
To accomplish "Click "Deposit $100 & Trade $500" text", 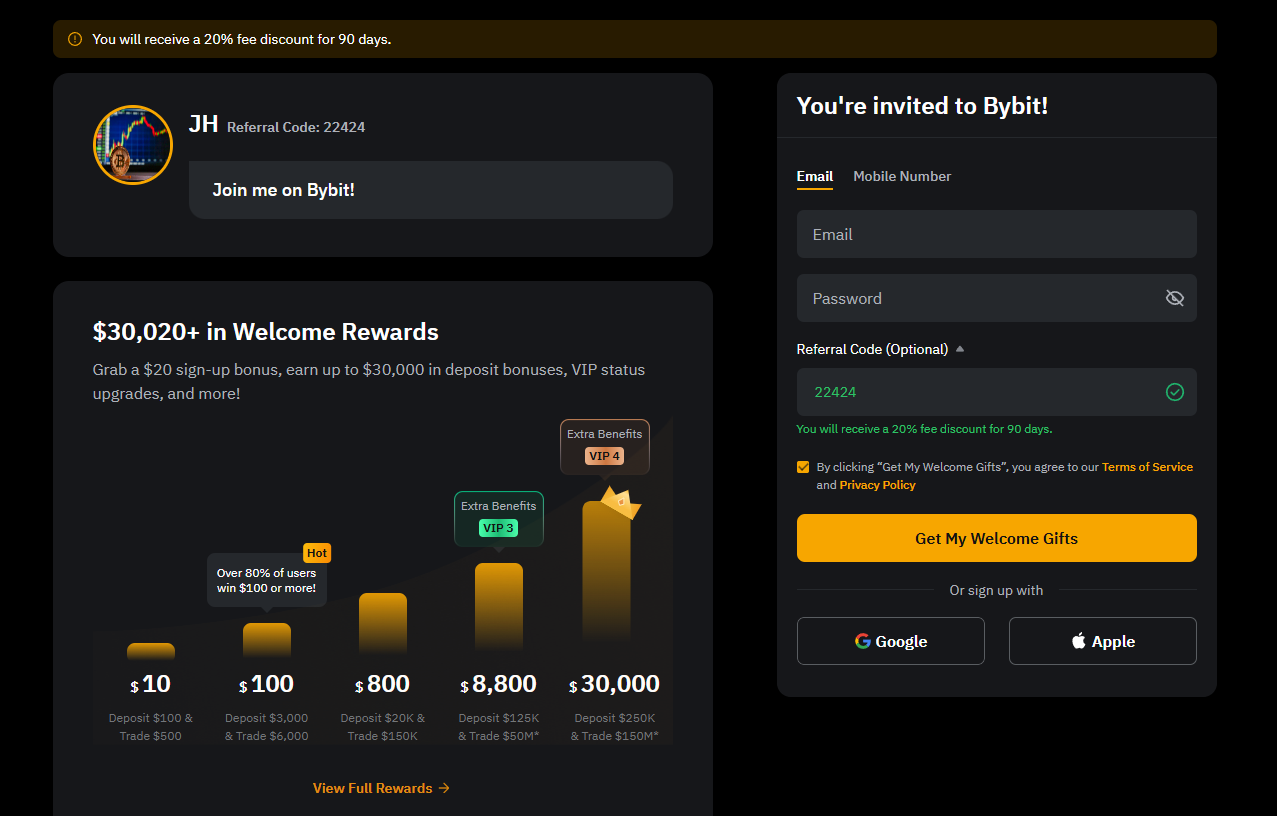I will click(151, 727).
